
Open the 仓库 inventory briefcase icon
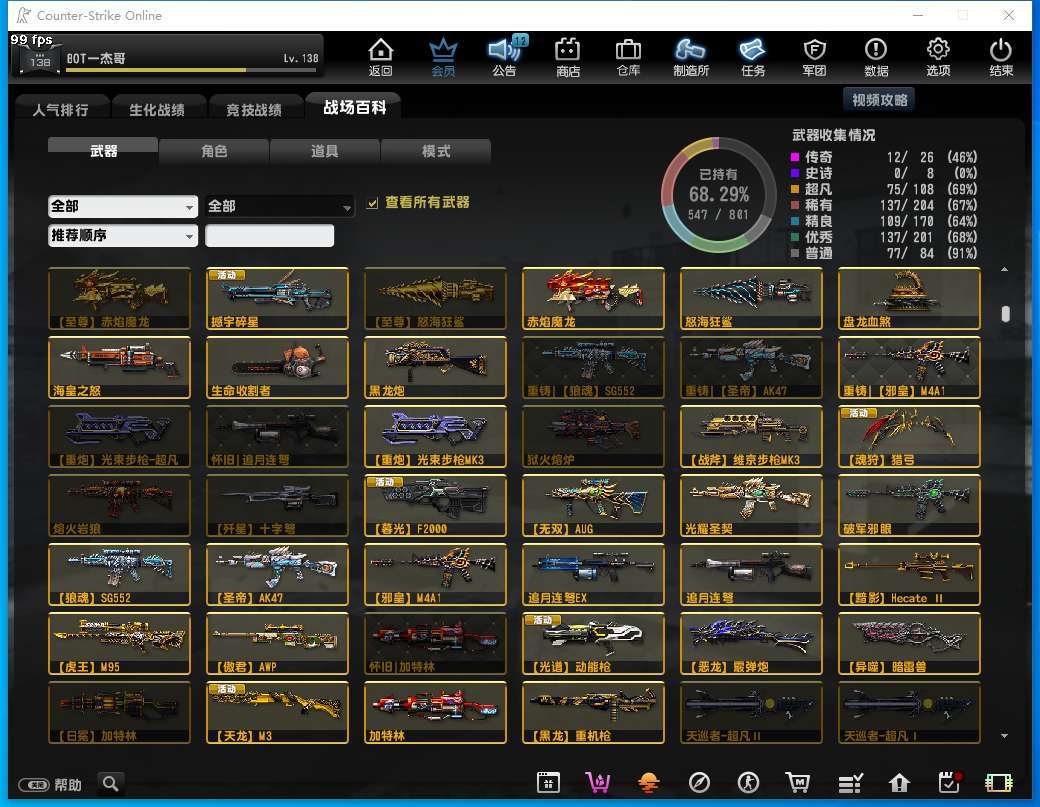(628, 56)
